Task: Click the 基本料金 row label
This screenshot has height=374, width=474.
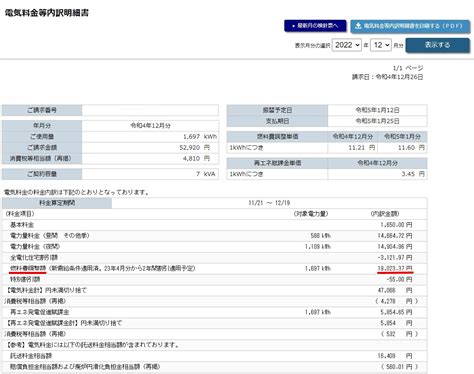Action: pyautogui.click(x=22, y=225)
